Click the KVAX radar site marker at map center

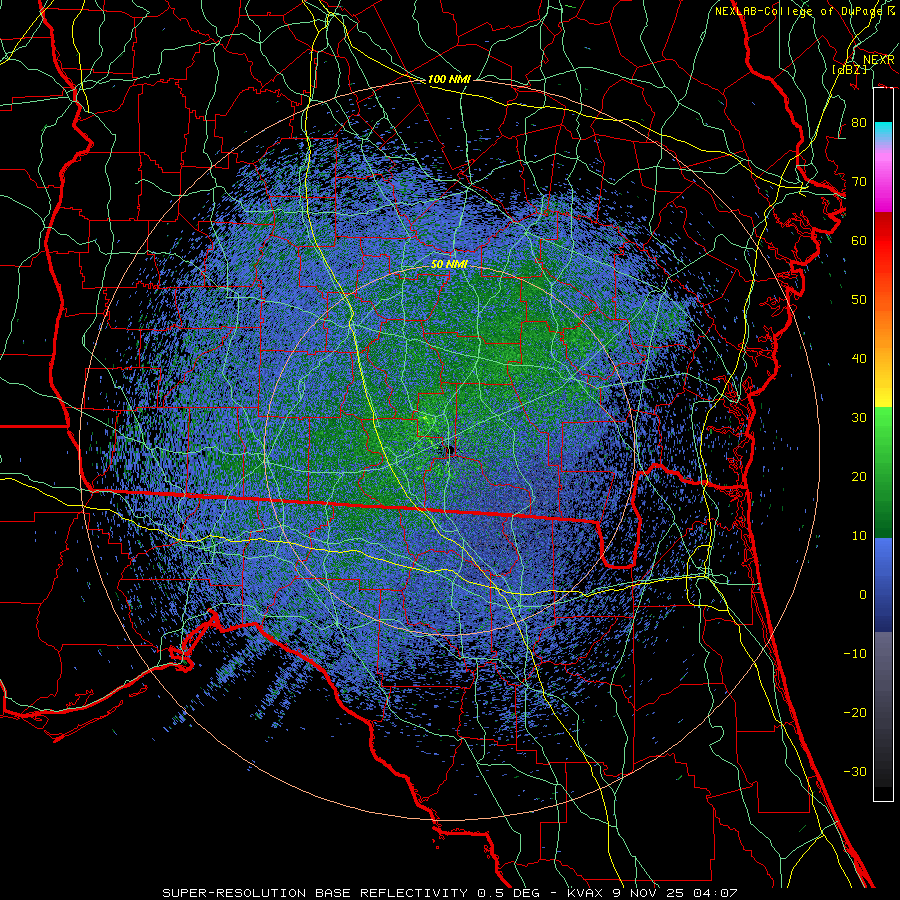click(x=450, y=451)
